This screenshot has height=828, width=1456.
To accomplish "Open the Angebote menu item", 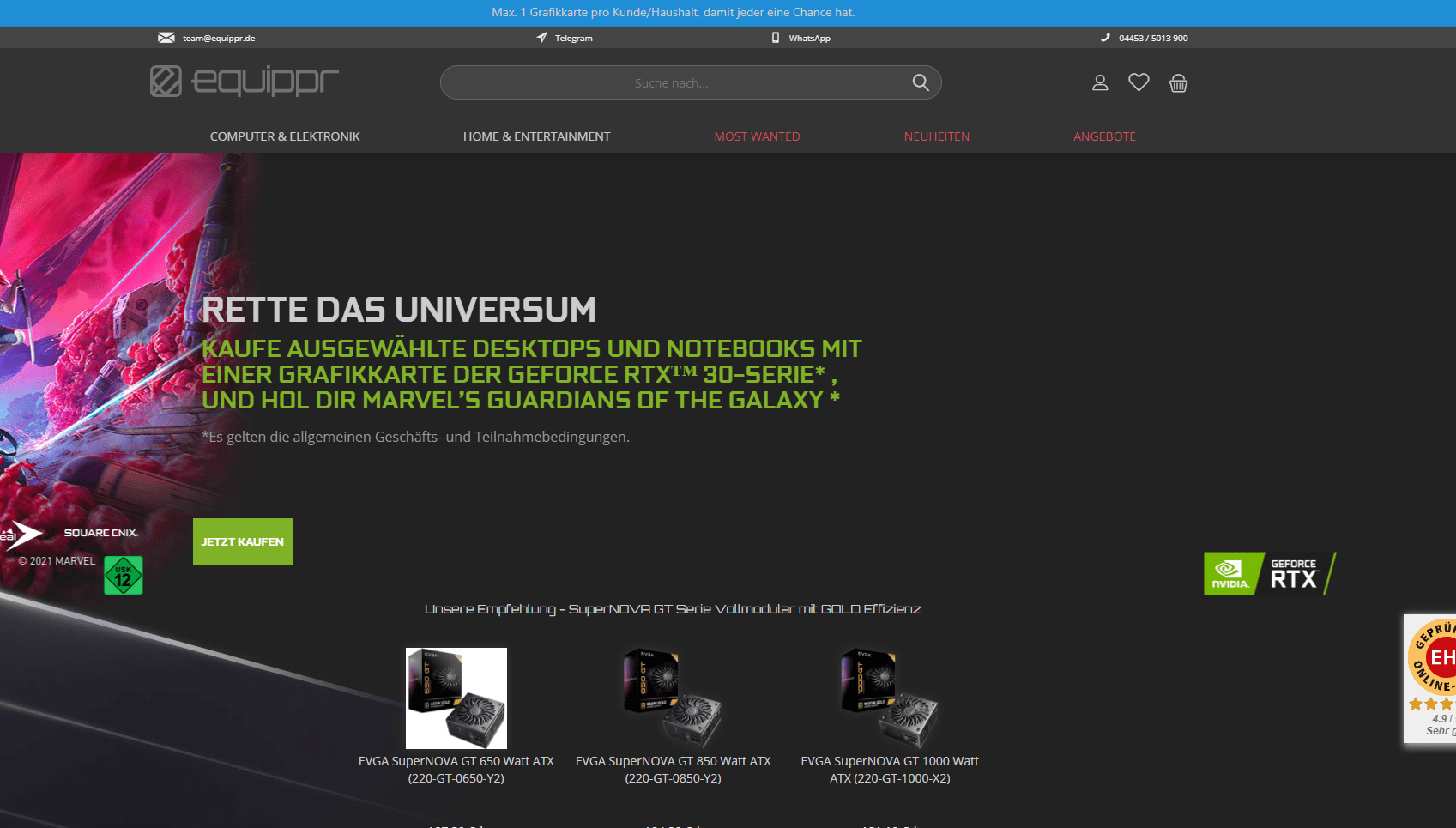I will (1105, 136).
